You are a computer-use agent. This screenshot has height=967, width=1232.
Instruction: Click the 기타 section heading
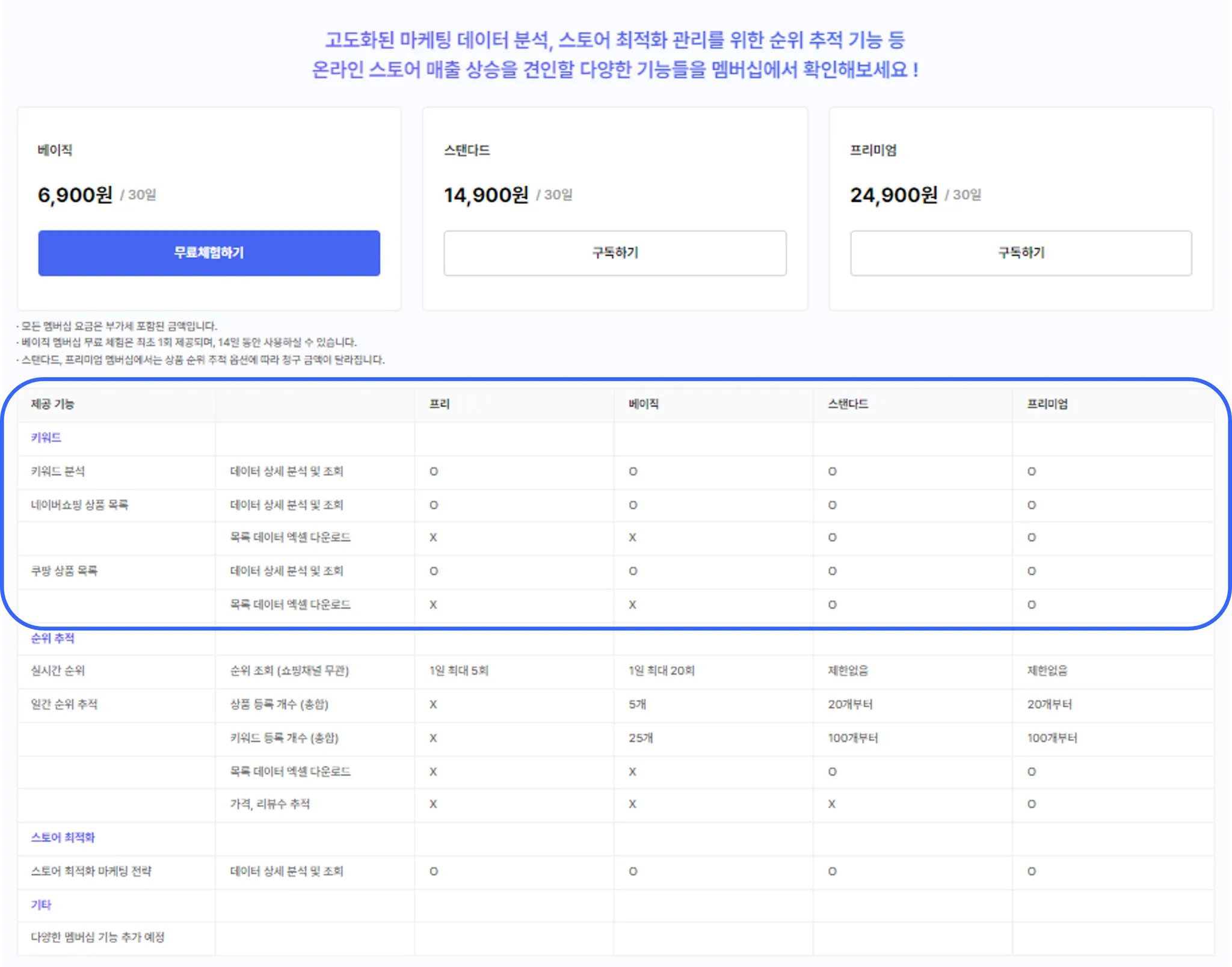[41, 904]
